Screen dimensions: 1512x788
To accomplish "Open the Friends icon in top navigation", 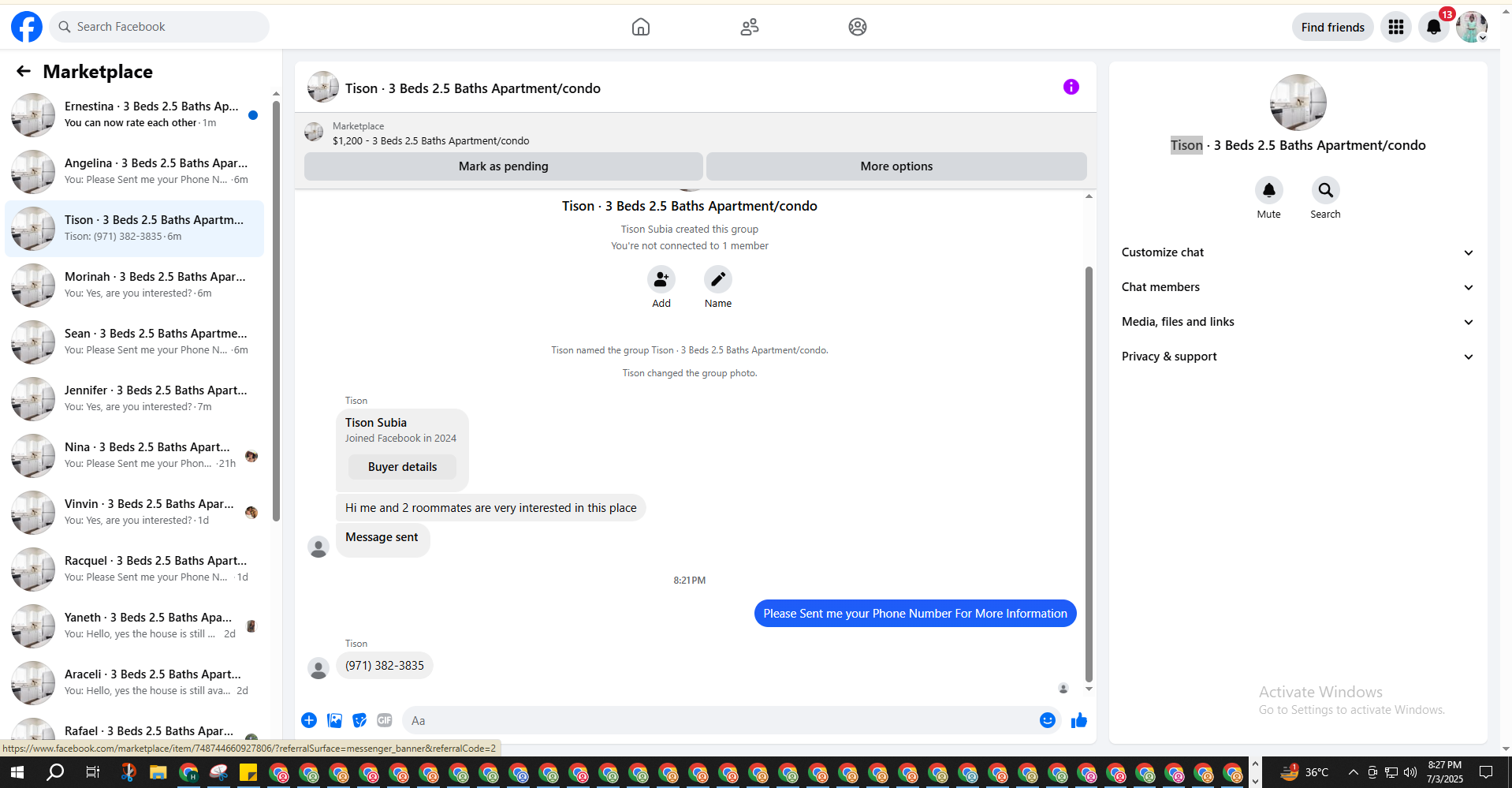I will (750, 27).
